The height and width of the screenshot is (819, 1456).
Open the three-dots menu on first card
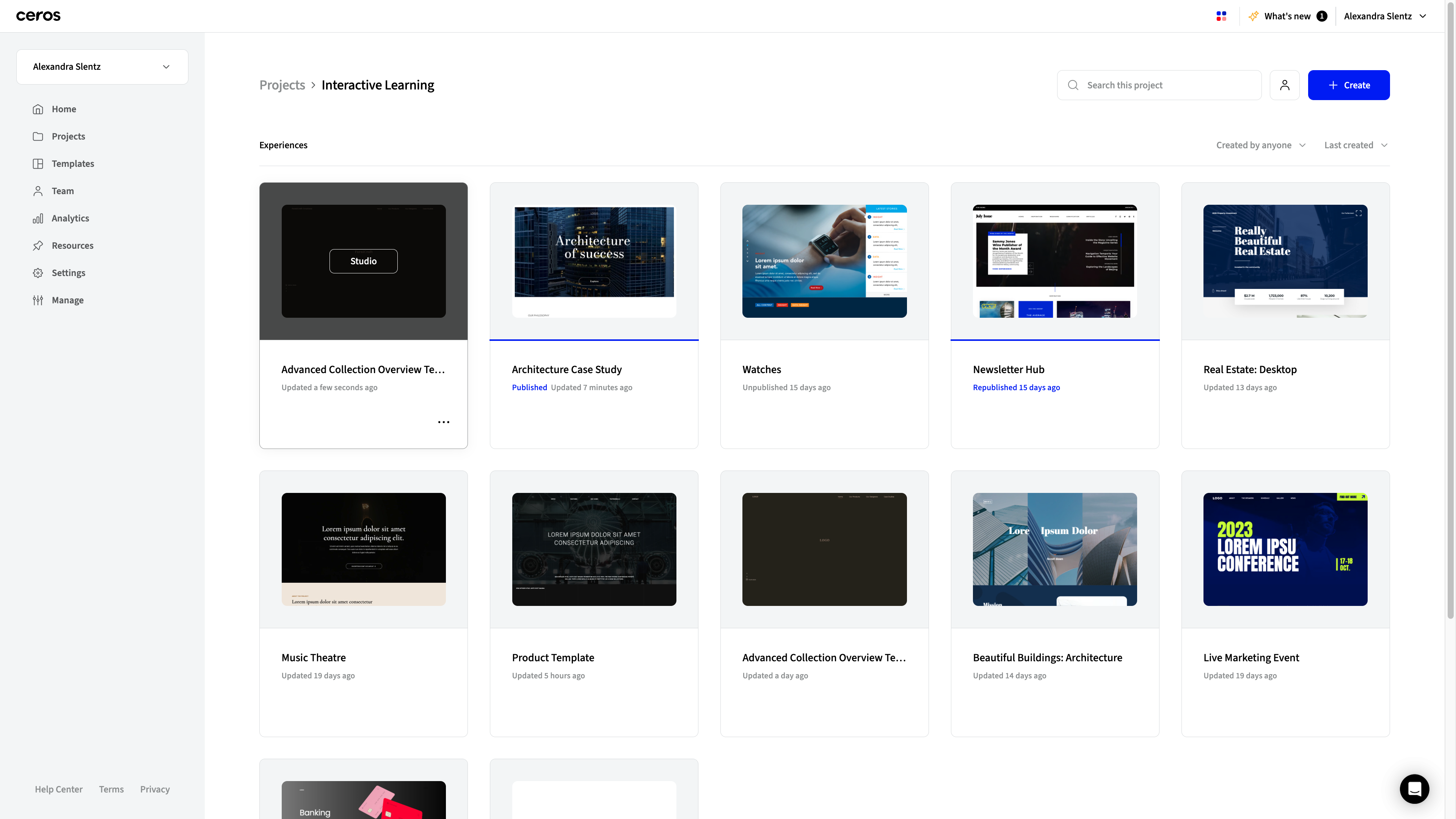(444, 422)
